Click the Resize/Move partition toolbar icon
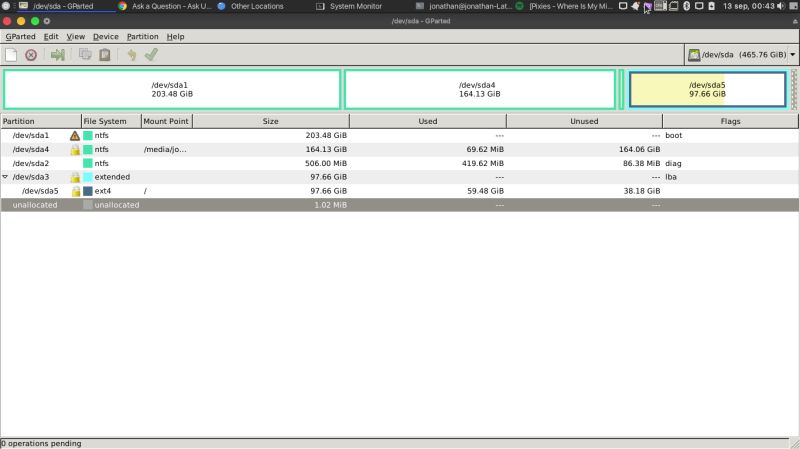Viewport: 800px width, 449px height. (58, 55)
